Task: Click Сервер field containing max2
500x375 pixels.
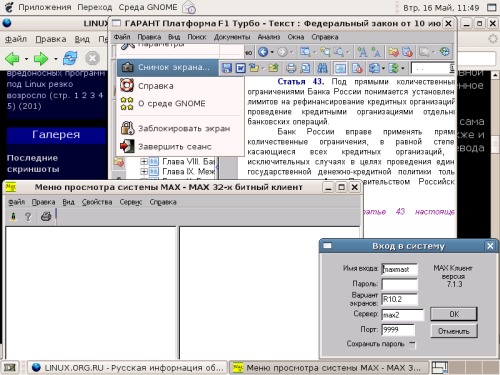Action: pyautogui.click(x=403, y=315)
